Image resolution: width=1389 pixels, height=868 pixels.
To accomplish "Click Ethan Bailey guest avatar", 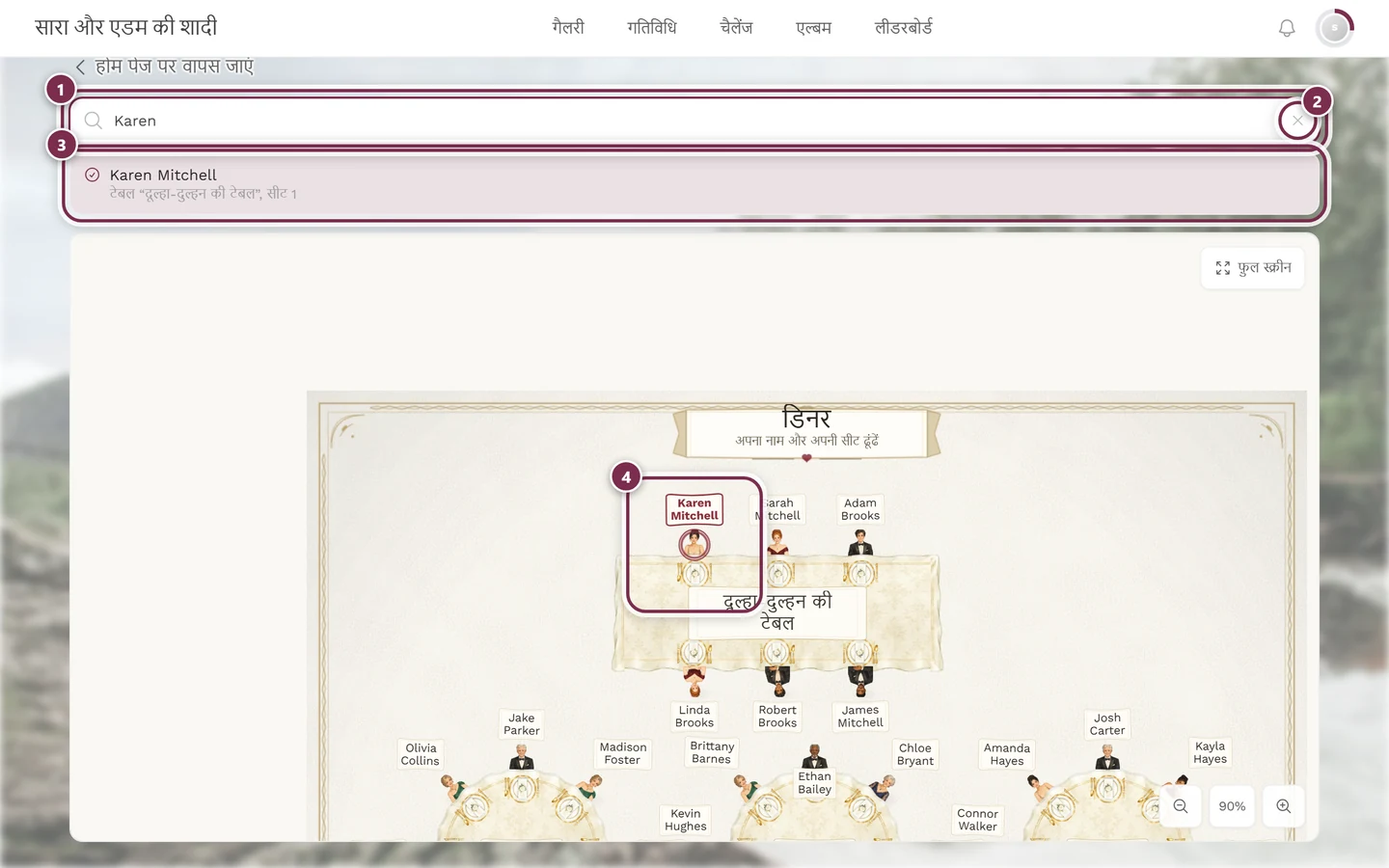I will (815, 757).
